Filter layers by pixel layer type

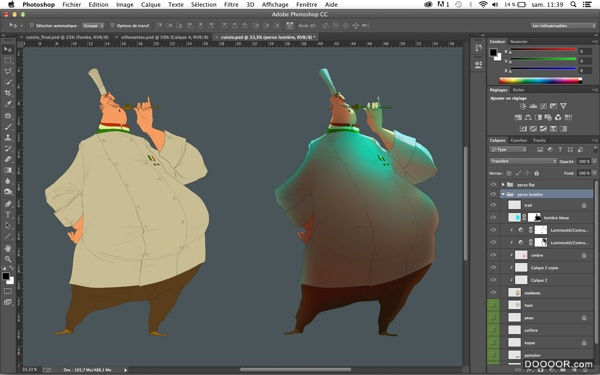(x=540, y=150)
